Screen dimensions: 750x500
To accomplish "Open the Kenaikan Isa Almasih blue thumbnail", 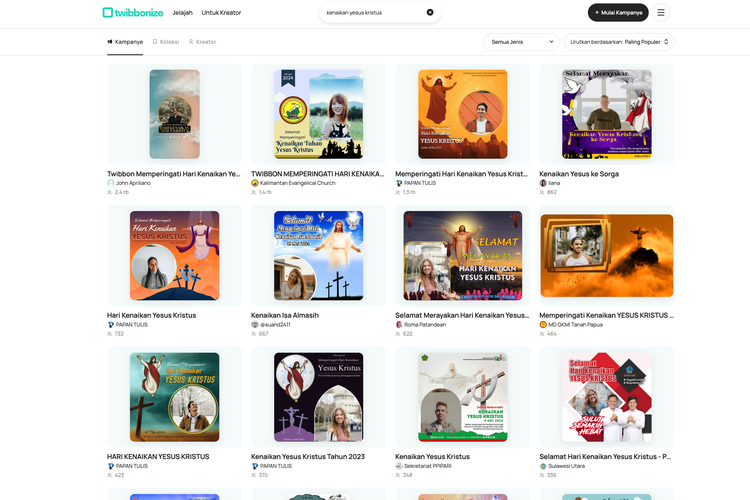I will (x=319, y=256).
